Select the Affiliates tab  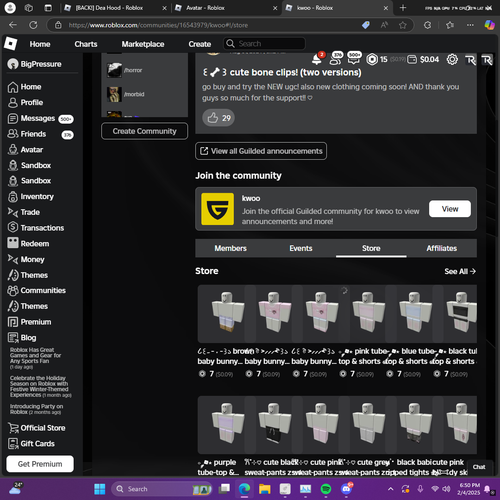click(x=442, y=248)
